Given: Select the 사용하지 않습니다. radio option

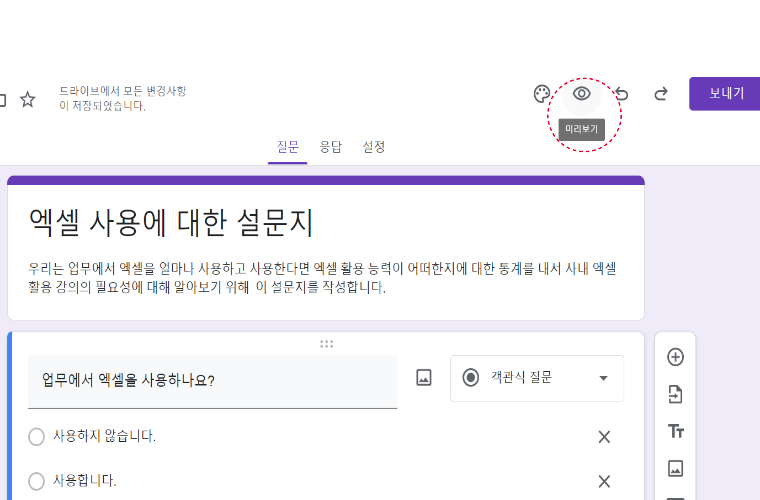Looking at the screenshot, I should pos(36,437).
